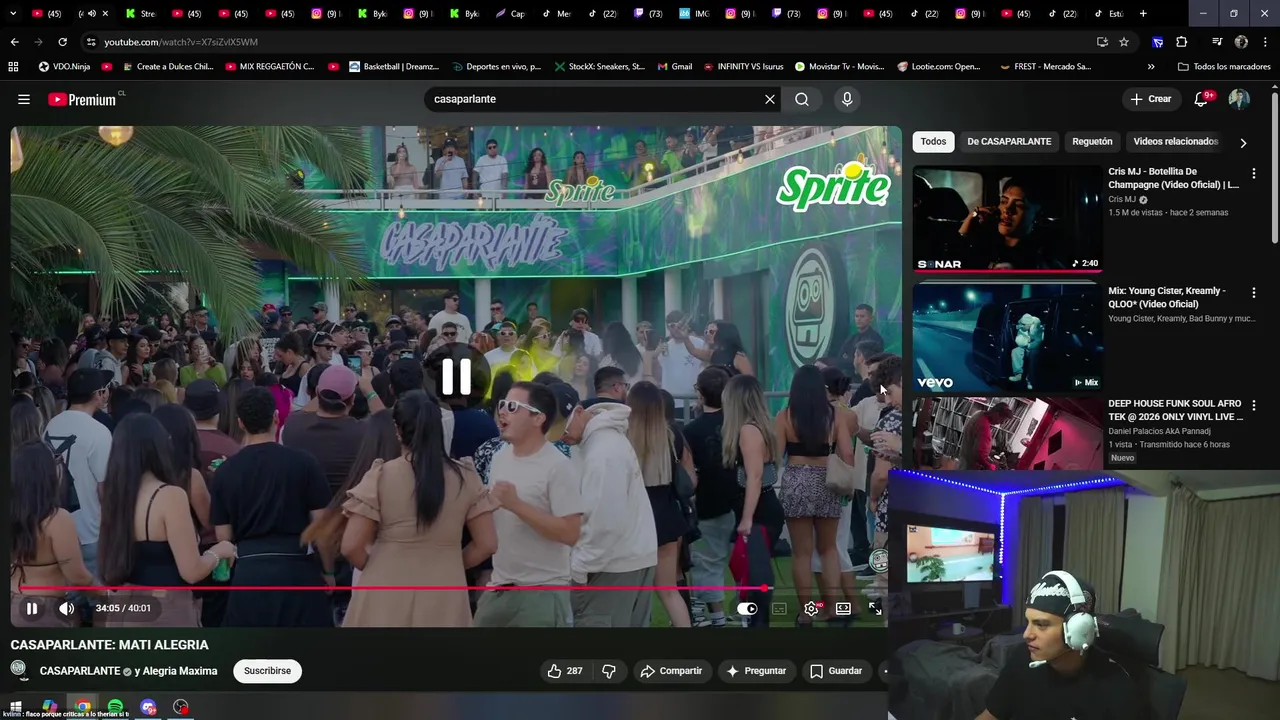The height and width of the screenshot is (720, 1280).
Task: Select the Reguetón filter chip
Action: tap(1092, 142)
